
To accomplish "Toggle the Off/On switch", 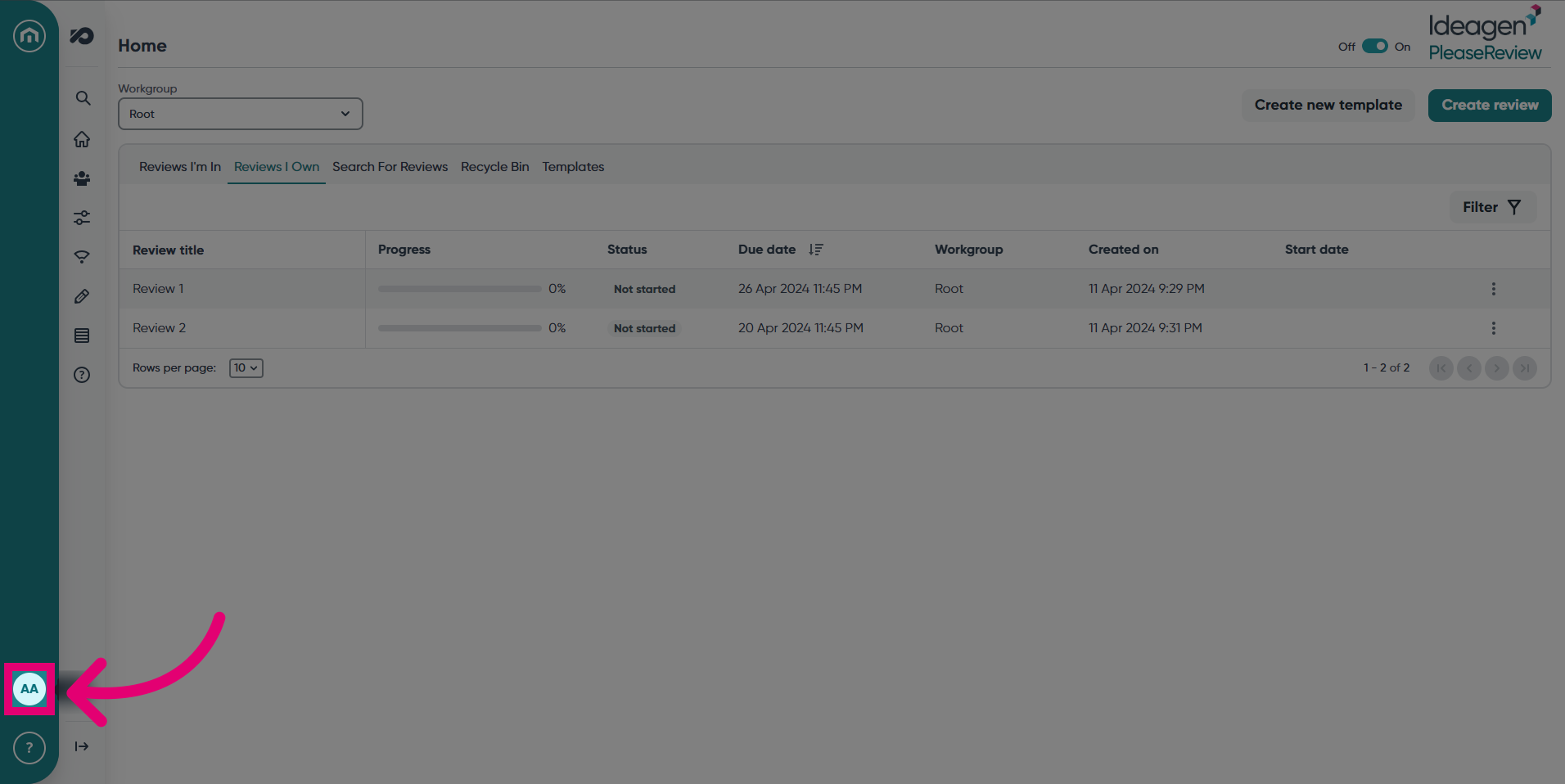I will click(1375, 47).
